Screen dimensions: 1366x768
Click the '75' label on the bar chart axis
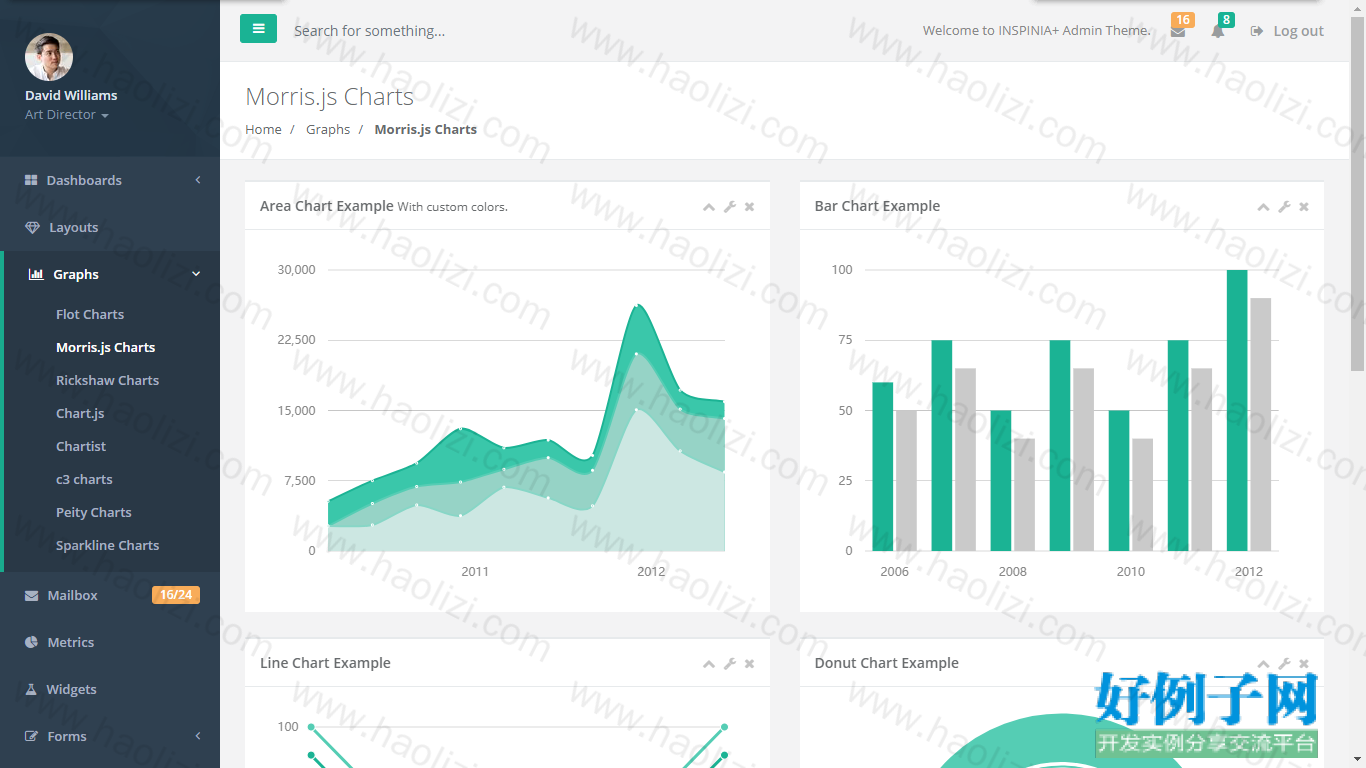845,340
